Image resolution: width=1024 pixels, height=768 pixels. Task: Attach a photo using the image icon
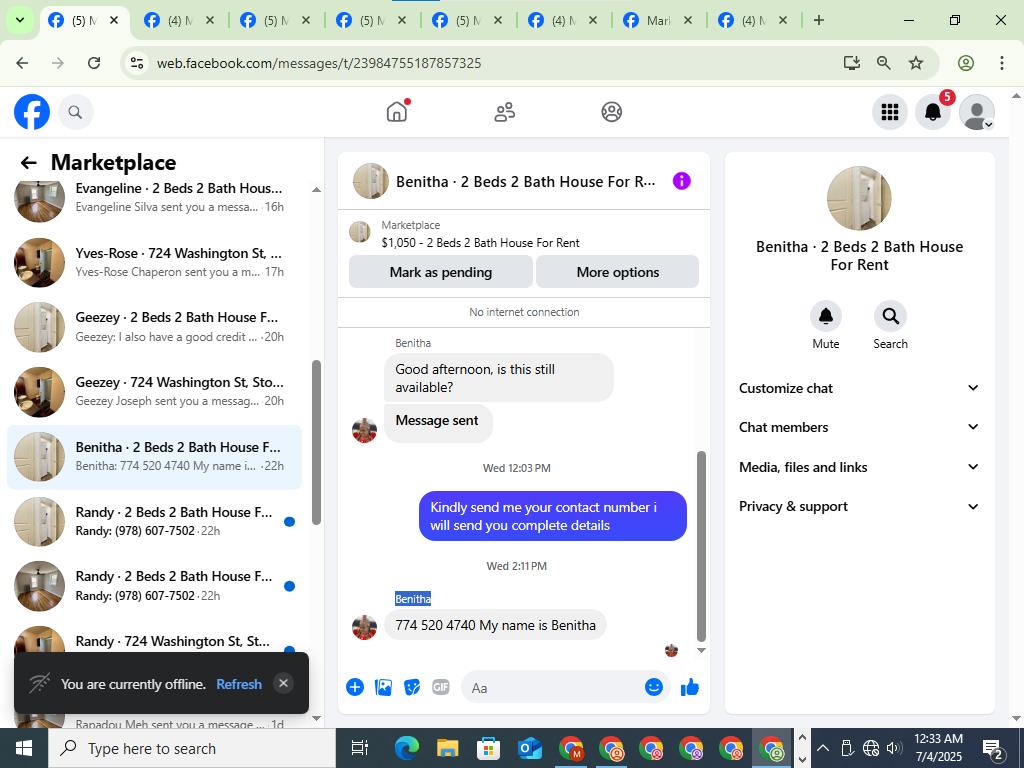coord(383,687)
